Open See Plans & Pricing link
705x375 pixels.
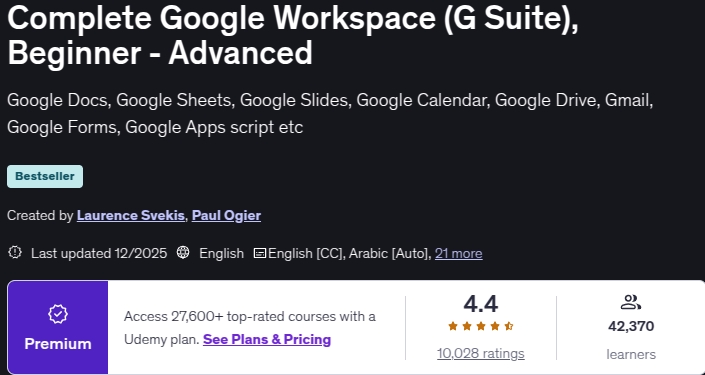[267, 339]
